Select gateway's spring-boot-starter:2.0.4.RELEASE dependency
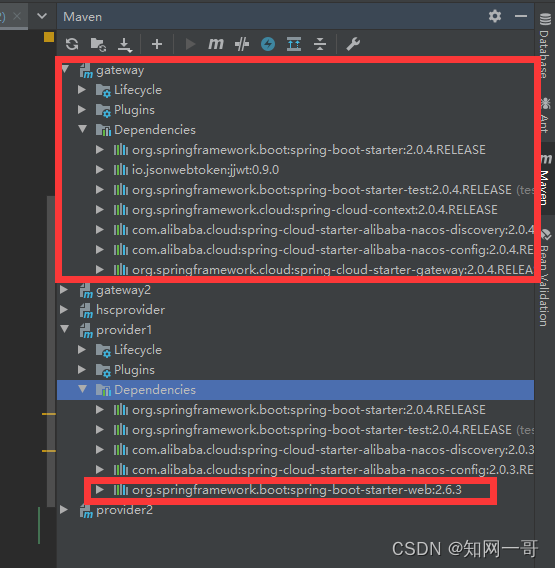The width and height of the screenshot is (555, 568). click(309, 150)
